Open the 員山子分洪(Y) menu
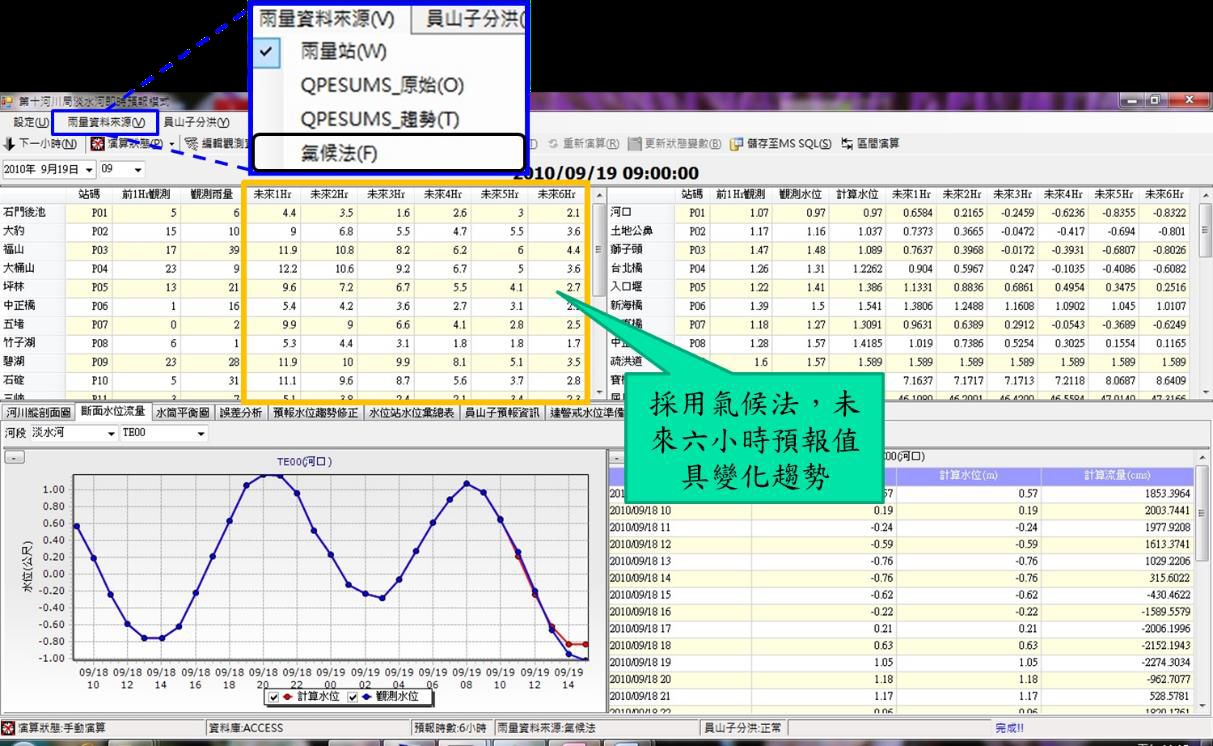The width and height of the screenshot is (1213, 746). click(x=196, y=122)
